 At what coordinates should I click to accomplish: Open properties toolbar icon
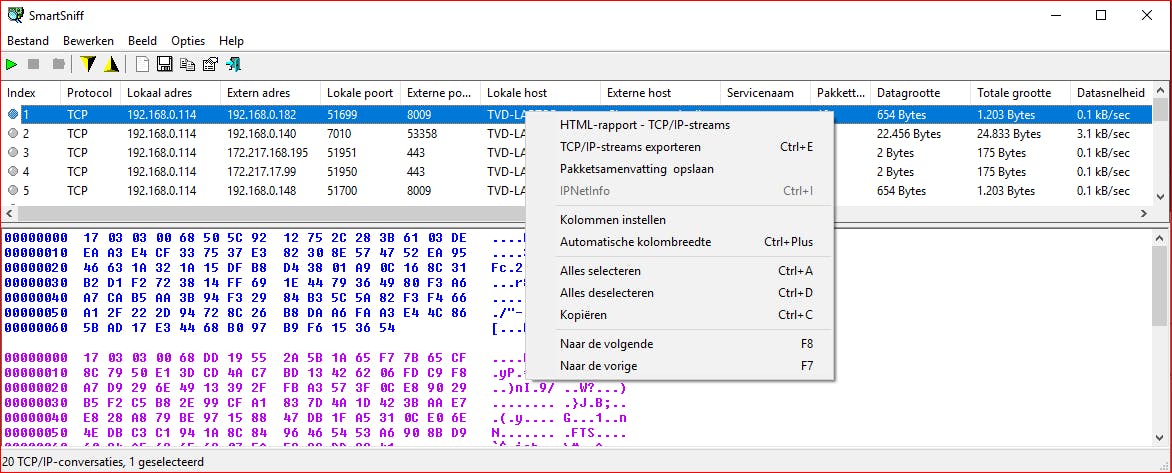210,65
